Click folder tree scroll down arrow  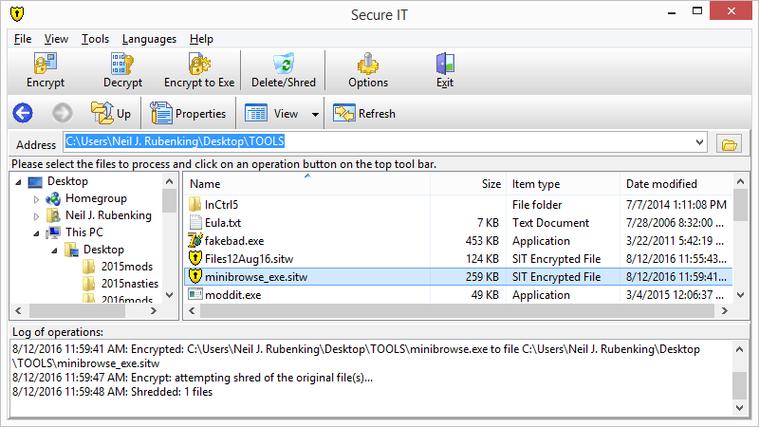coord(169,294)
